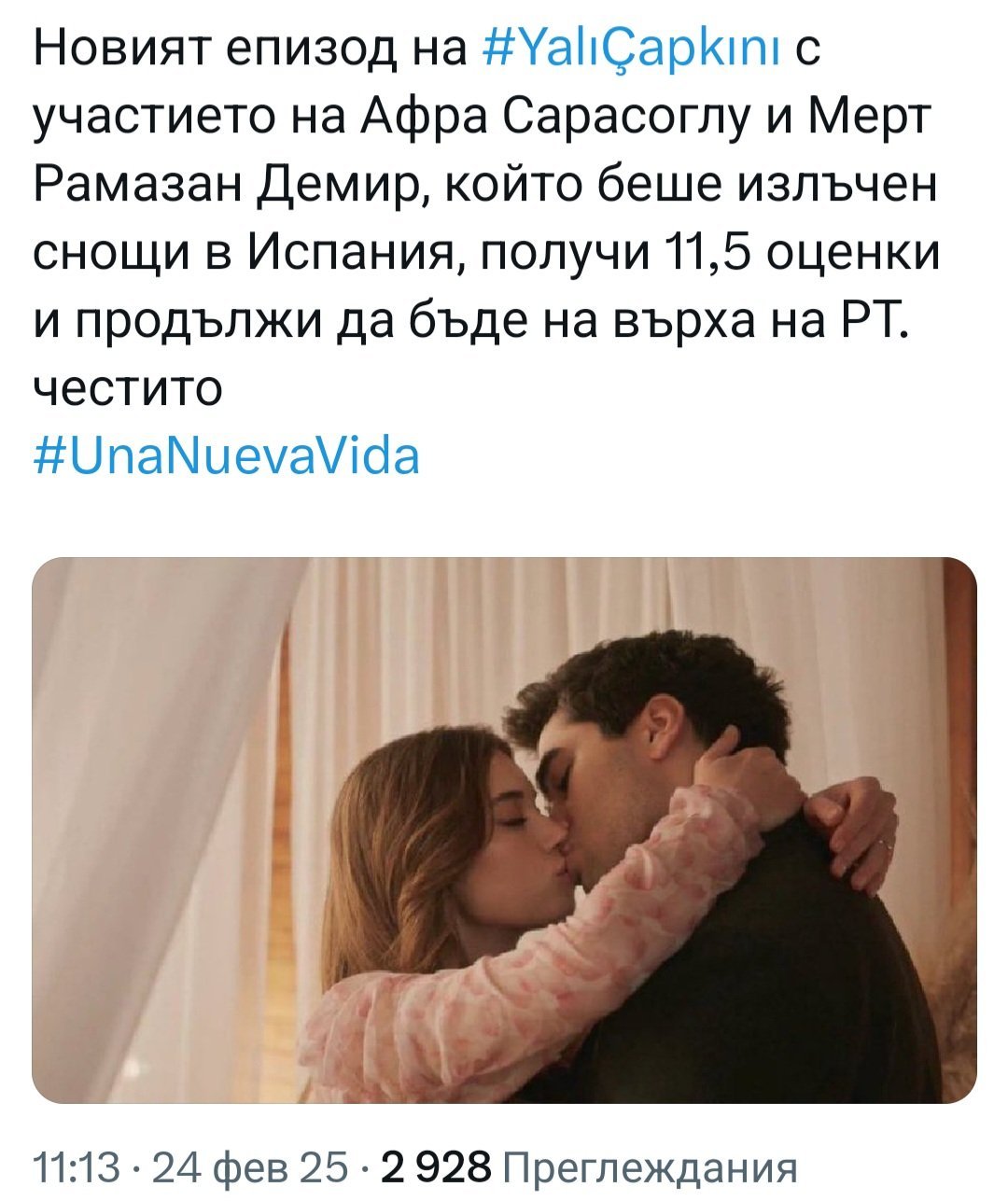Click the word честито in the post
The width and height of the screenshot is (1008, 1201).
pyautogui.click(x=128, y=389)
